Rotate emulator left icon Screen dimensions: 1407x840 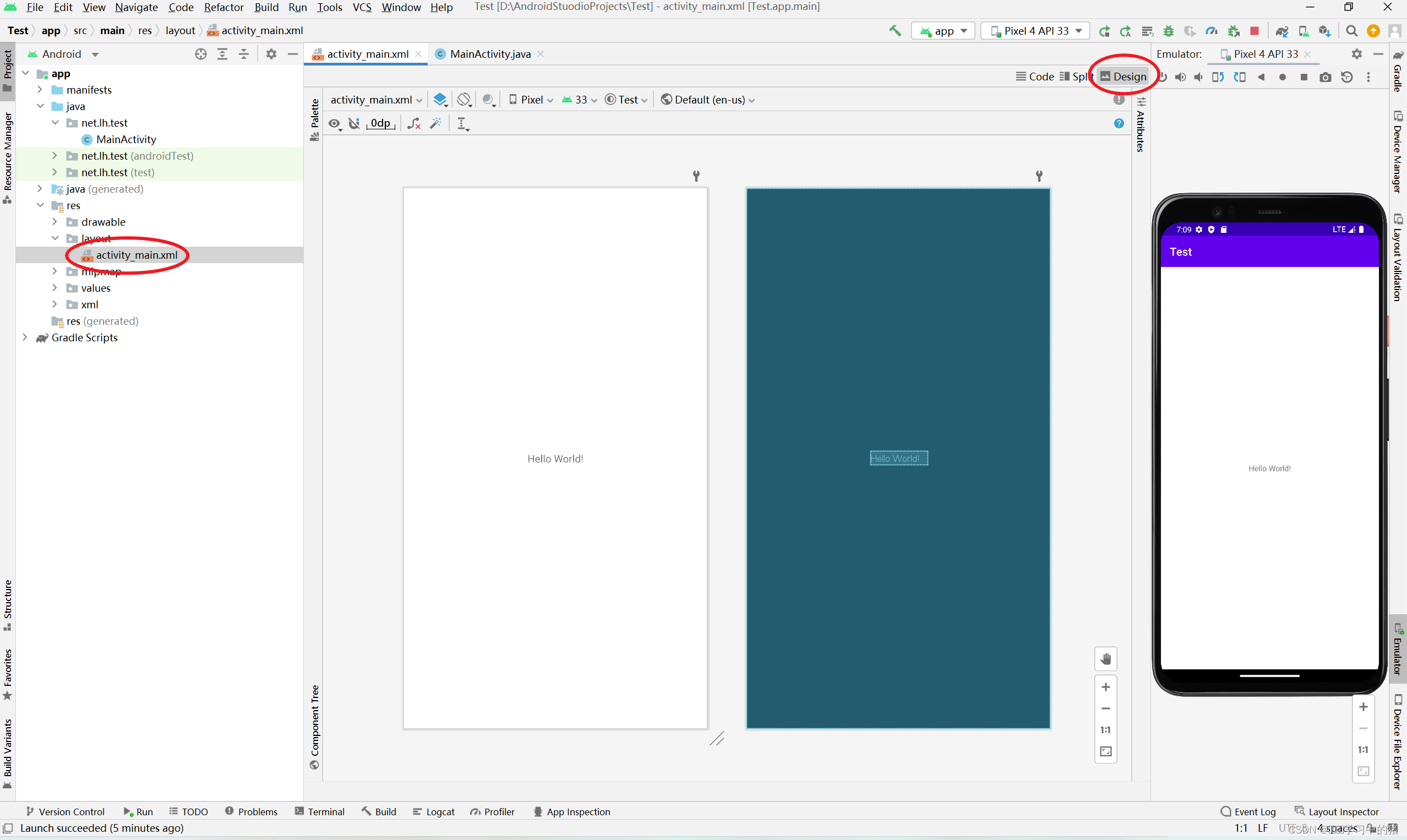pos(1218,77)
